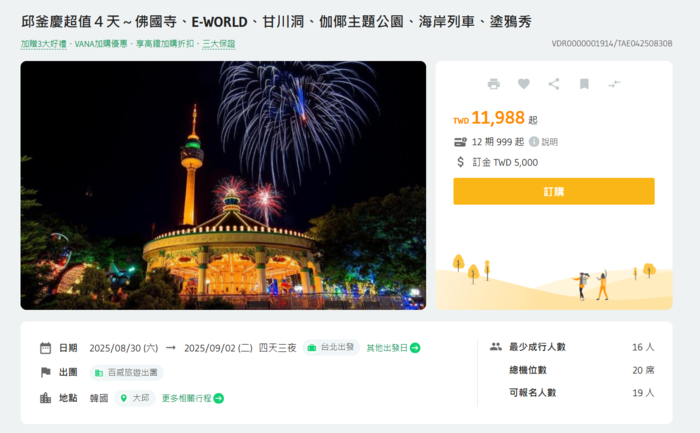Click the 百威旅遊出團 tag
The width and height of the screenshot is (700, 433).
pyautogui.click(x=127, y=373)
